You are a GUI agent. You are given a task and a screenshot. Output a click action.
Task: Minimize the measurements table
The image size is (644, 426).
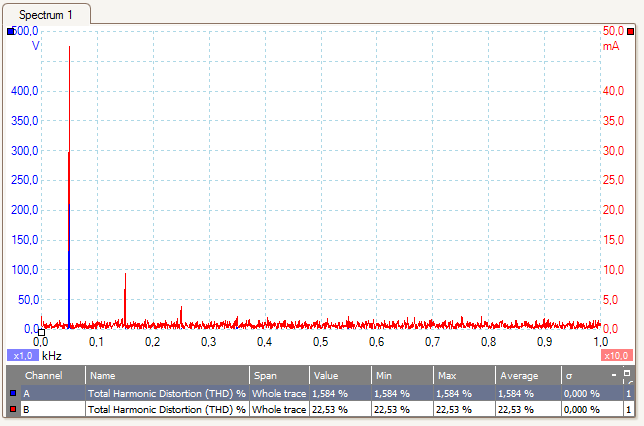[613, 373]
